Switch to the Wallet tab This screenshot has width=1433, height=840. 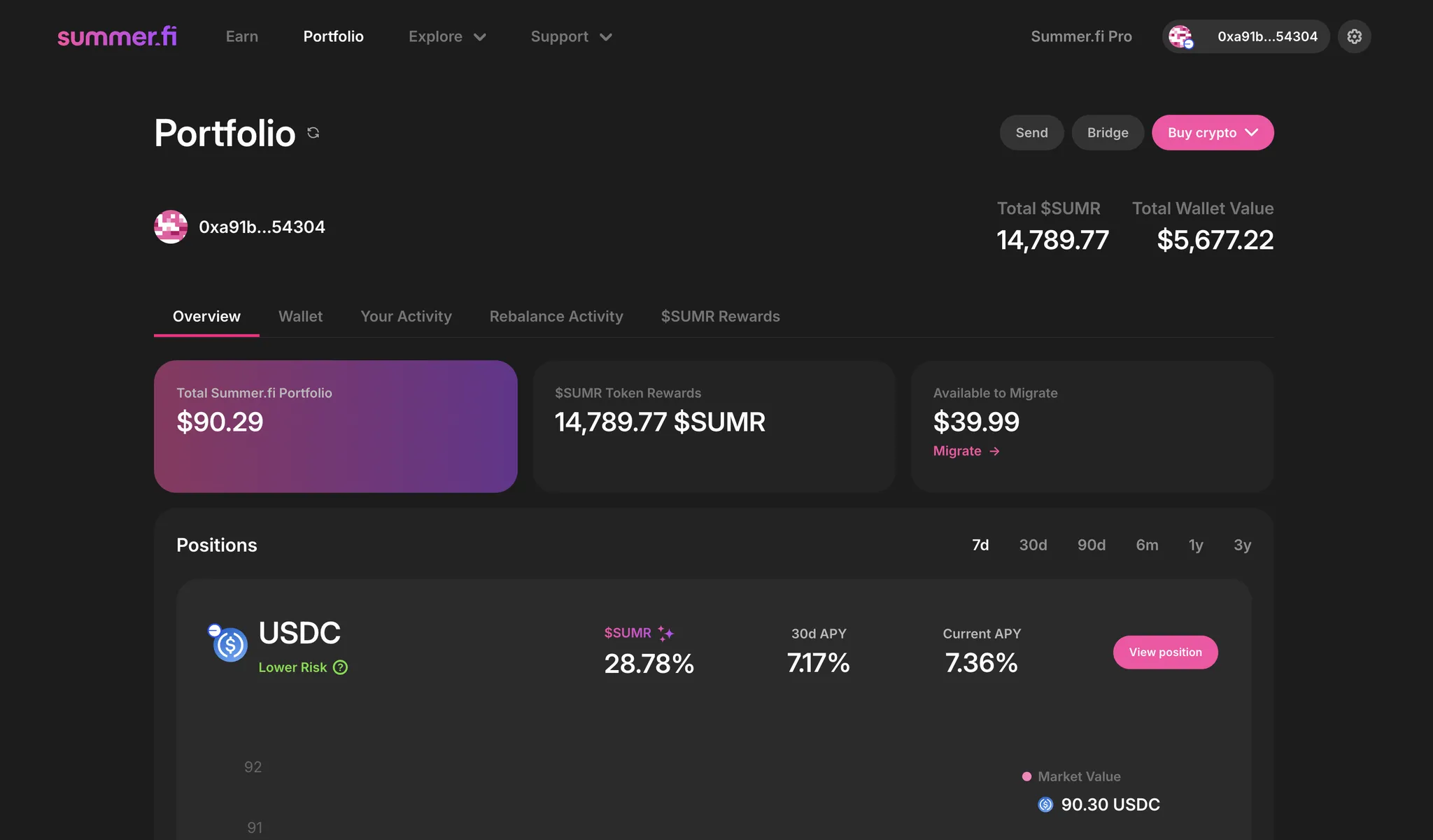point(300,316)
